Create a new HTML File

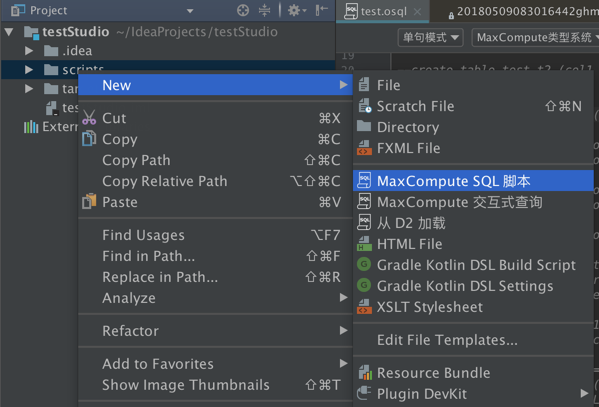pos(473,244)
